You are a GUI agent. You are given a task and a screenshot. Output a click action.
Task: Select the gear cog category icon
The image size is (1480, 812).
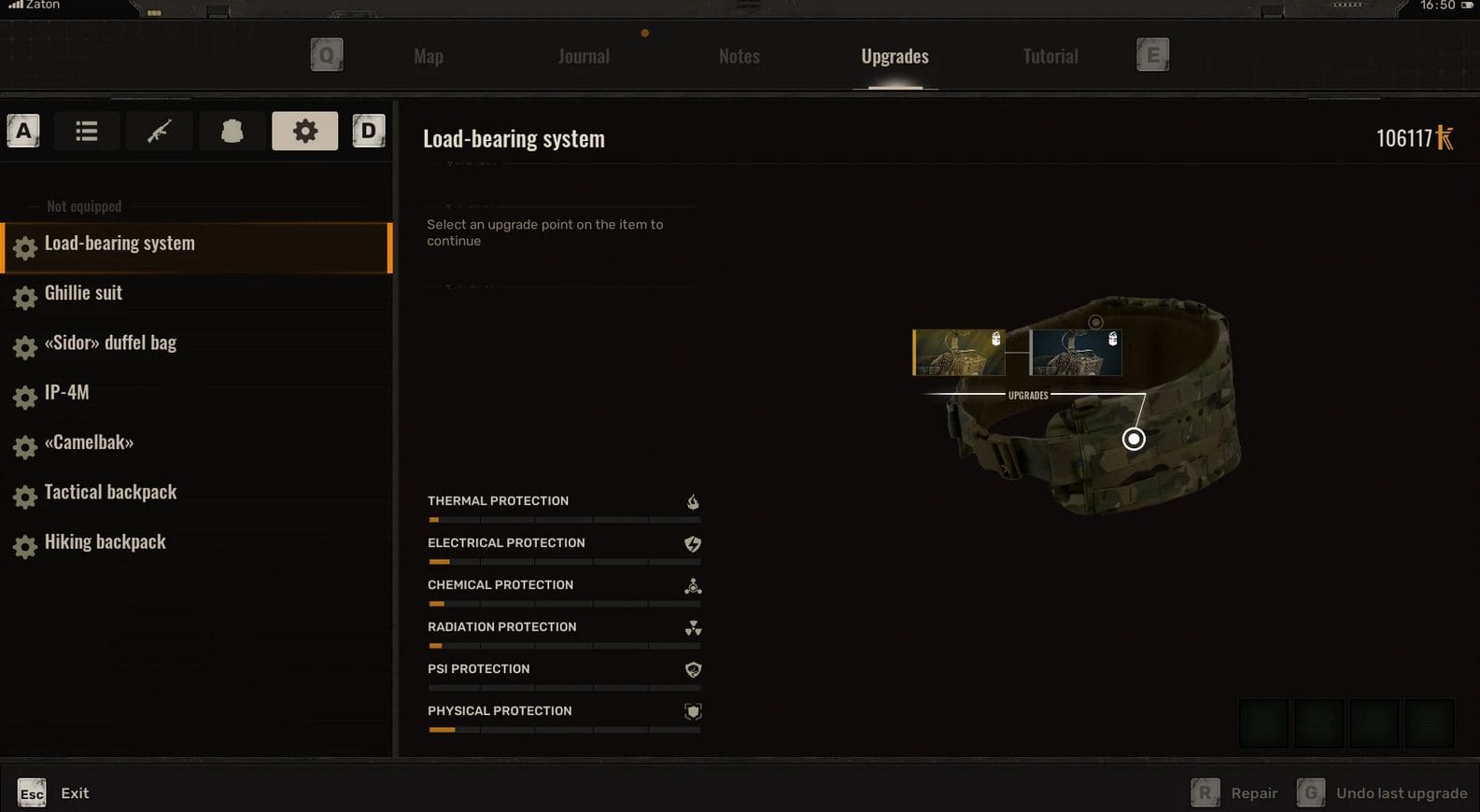304,132
